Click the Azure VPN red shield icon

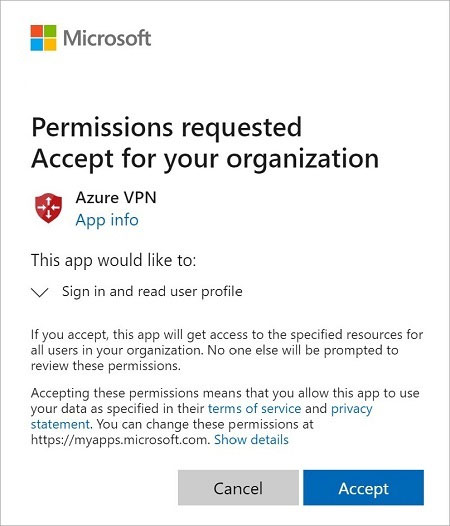[x=49, y=208]
